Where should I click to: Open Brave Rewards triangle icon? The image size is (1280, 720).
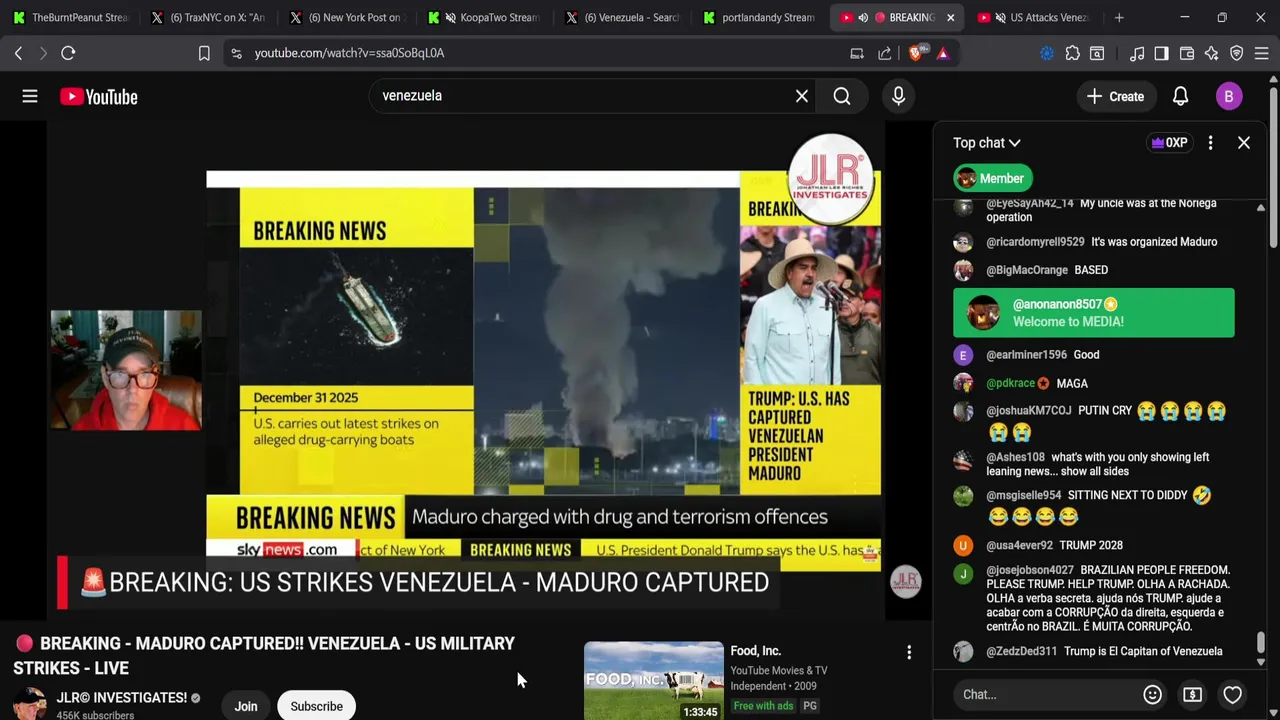point(943,53)
